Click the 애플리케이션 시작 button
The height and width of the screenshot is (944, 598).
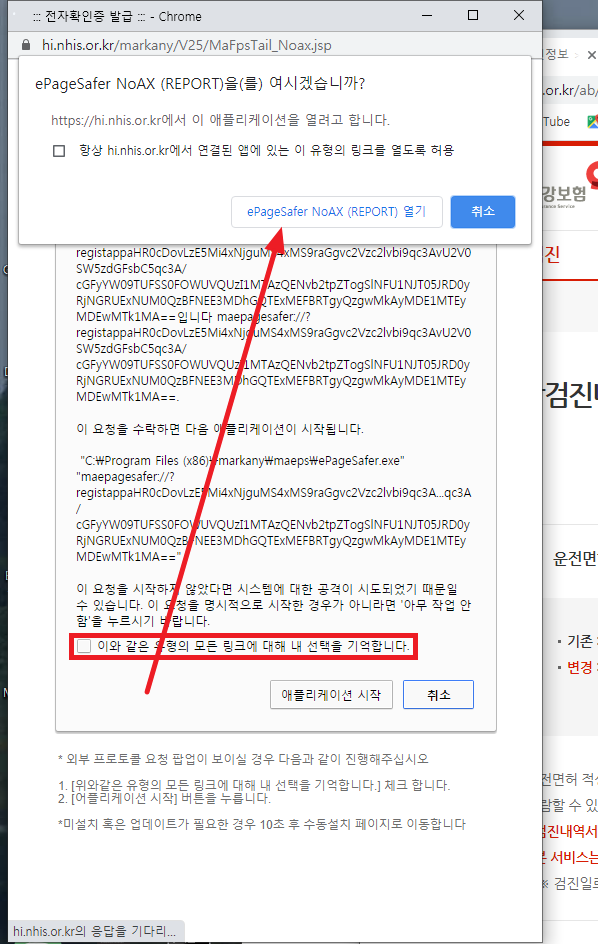331,695
